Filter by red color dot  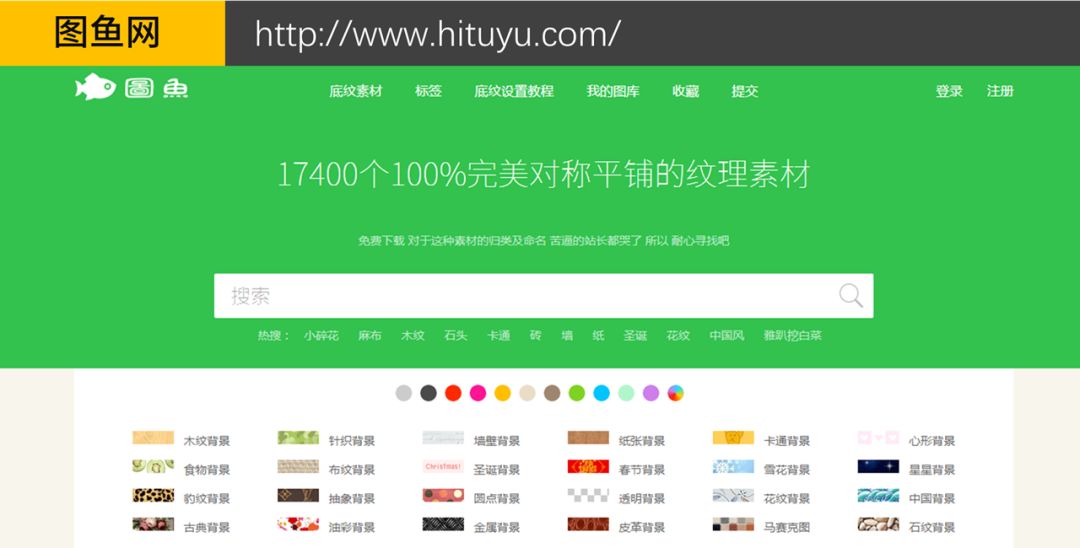(x=453, y=393)
